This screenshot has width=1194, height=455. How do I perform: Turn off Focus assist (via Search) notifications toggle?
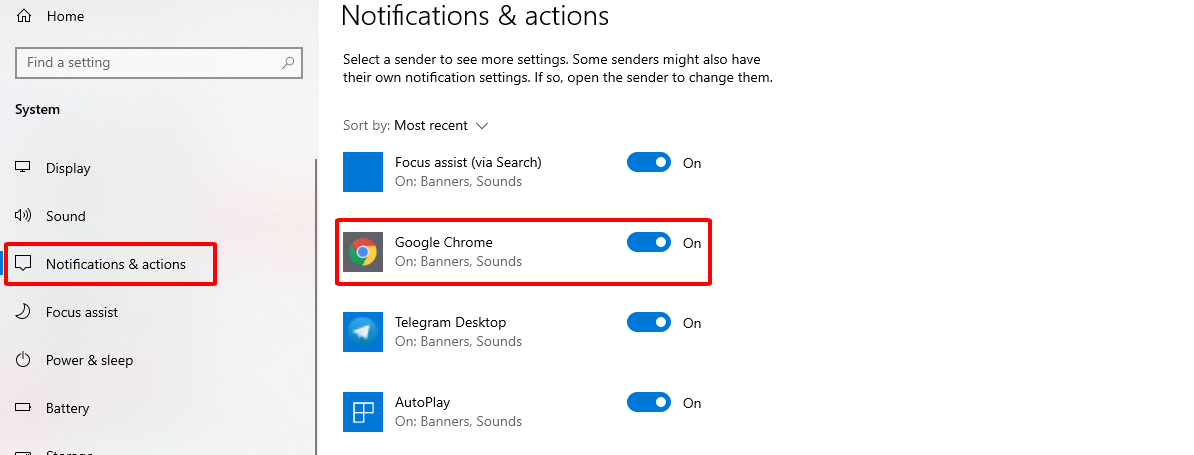point(649,162)
